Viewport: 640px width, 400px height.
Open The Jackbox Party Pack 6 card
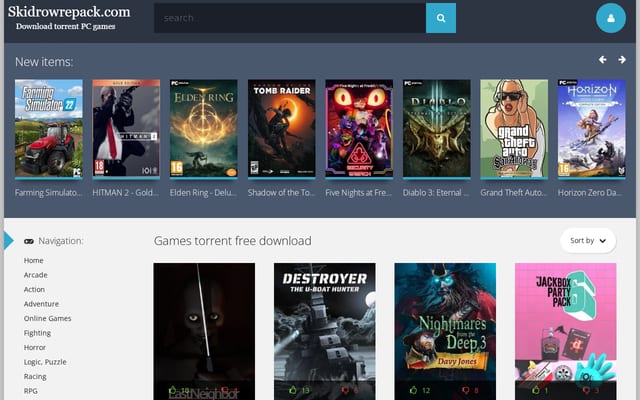[566, 331]
